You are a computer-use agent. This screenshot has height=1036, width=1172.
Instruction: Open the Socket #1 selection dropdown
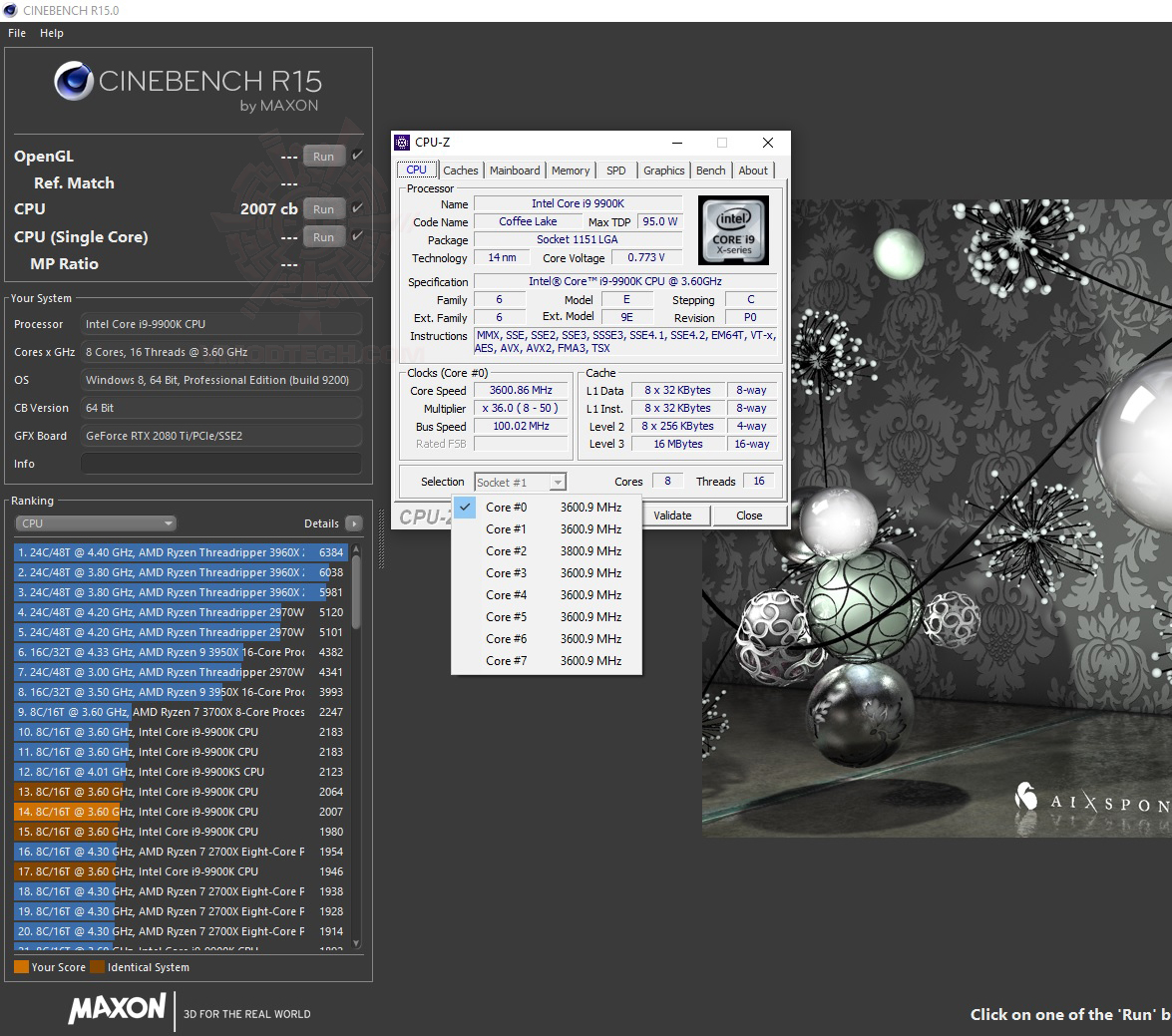tap(521, 482)
